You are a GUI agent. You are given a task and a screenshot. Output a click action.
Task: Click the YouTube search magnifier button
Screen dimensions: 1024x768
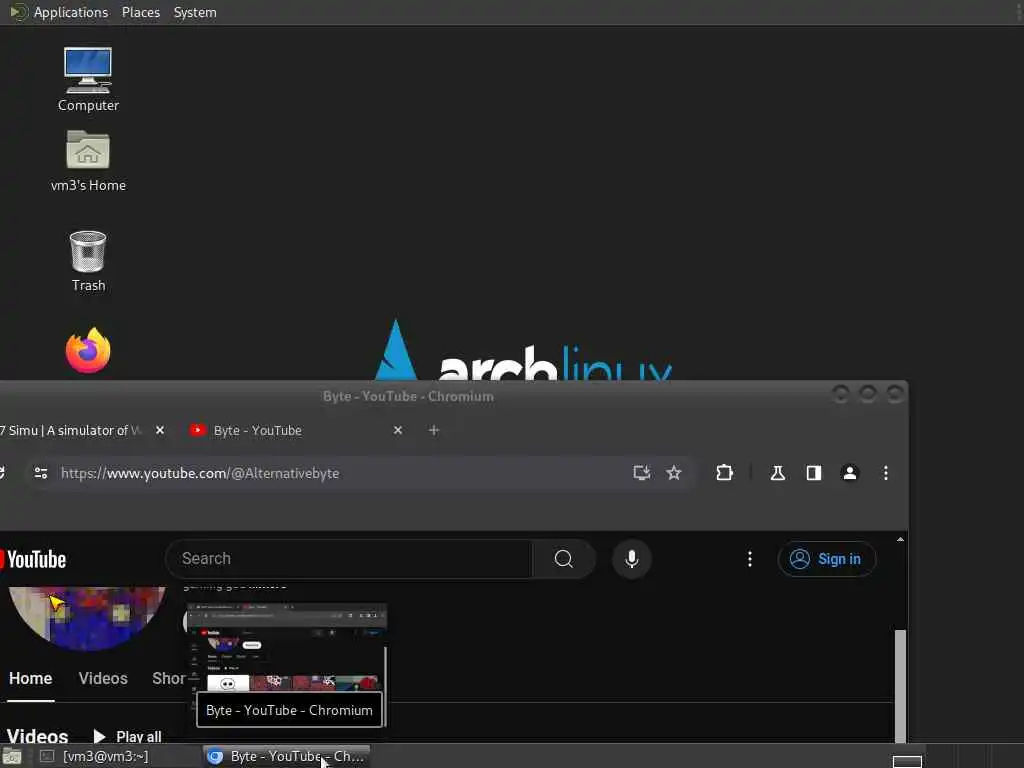(564, 559)
